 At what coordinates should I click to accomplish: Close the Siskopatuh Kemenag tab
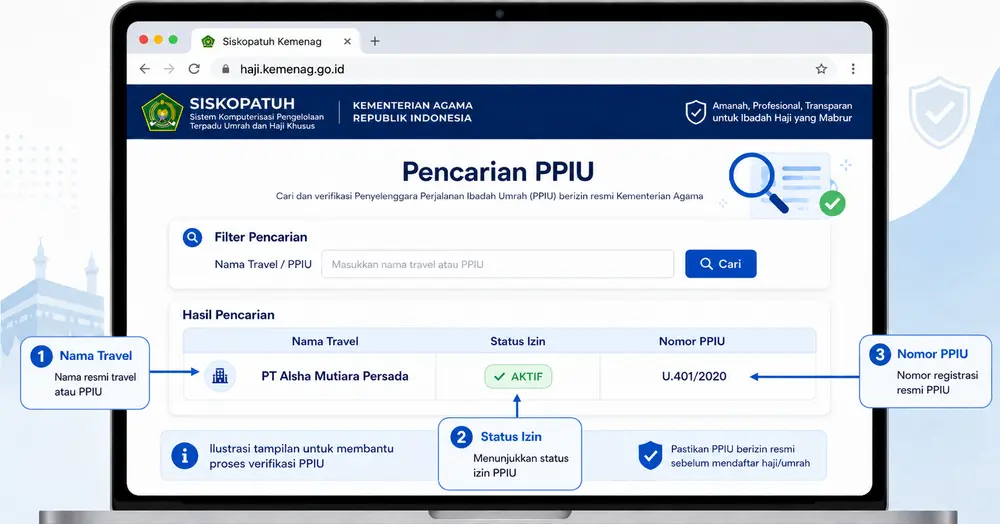[347, 41]
